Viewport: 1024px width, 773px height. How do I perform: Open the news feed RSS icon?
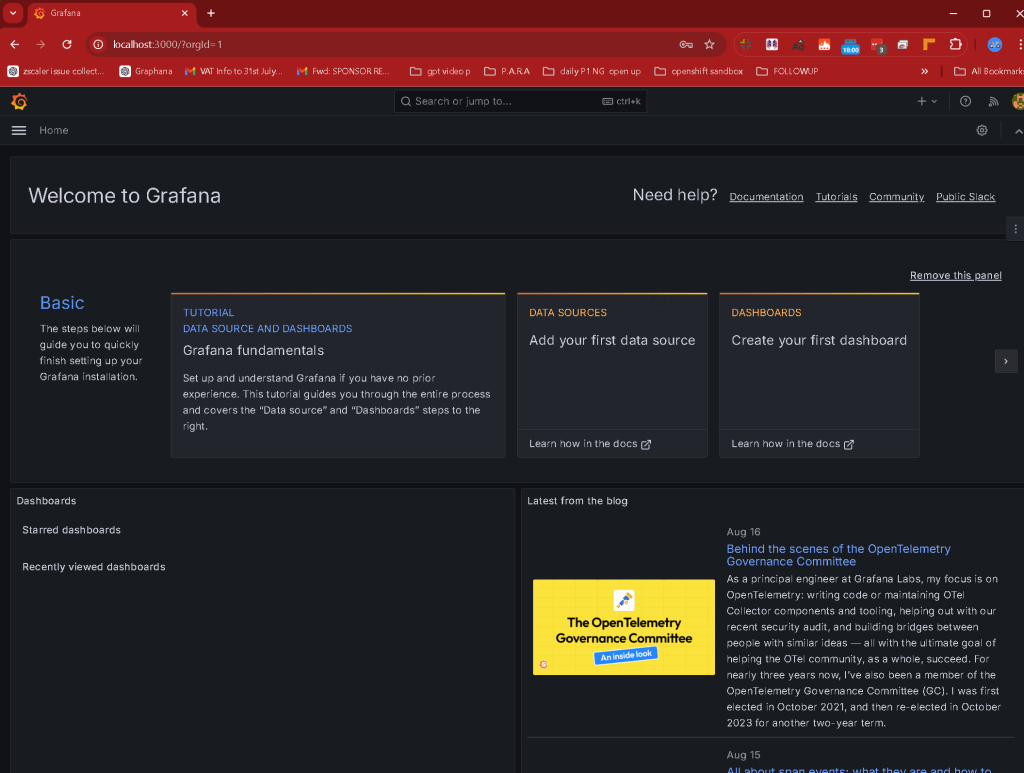[993, 101]
